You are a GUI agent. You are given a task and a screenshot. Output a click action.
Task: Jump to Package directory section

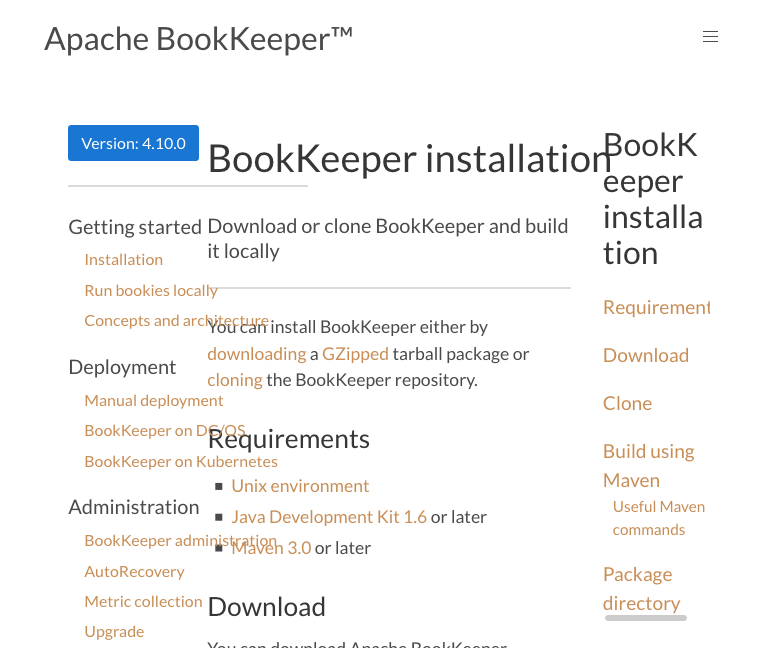click(642, 589)
